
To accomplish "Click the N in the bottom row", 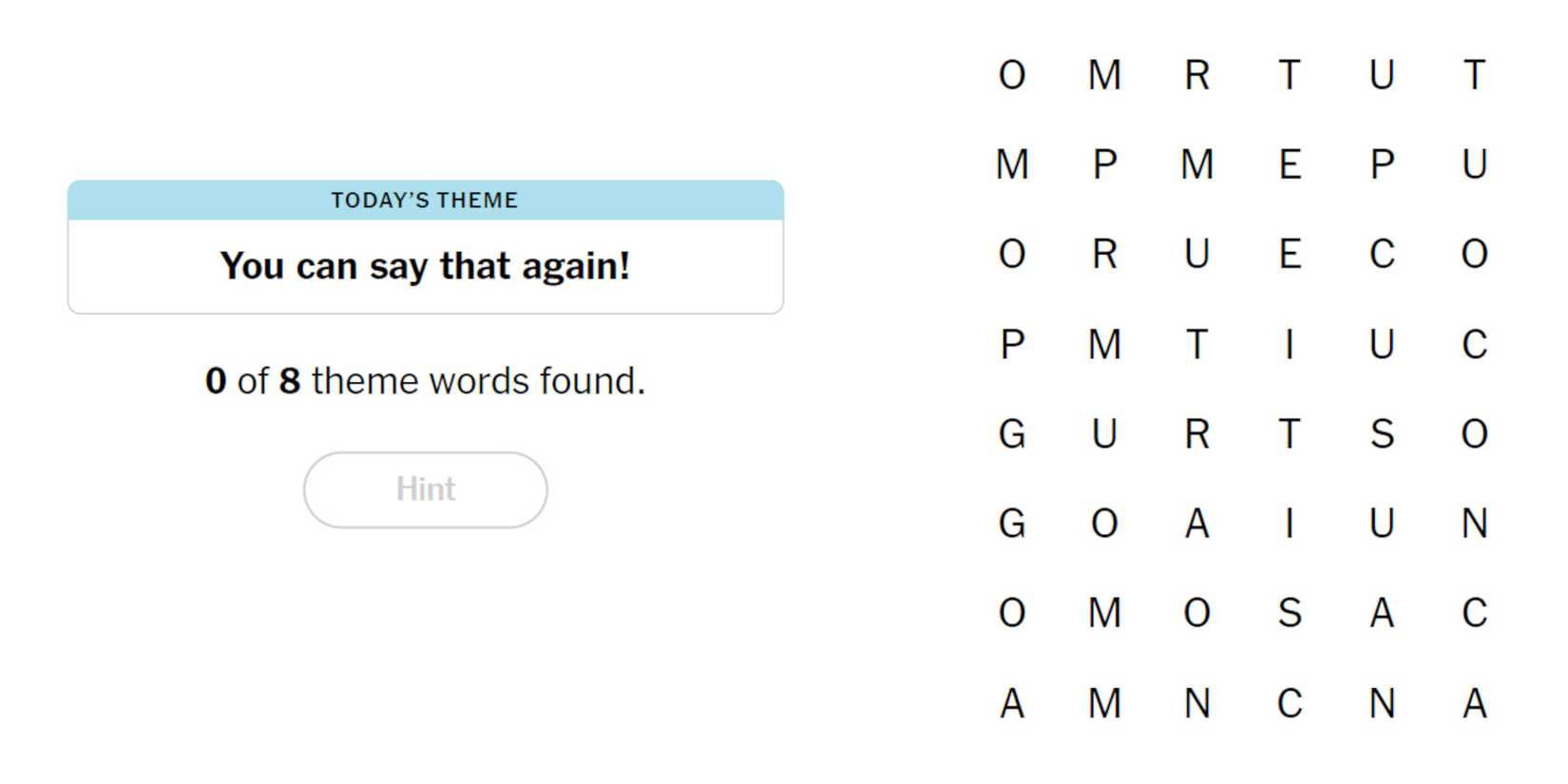I will click(1197, 703).
